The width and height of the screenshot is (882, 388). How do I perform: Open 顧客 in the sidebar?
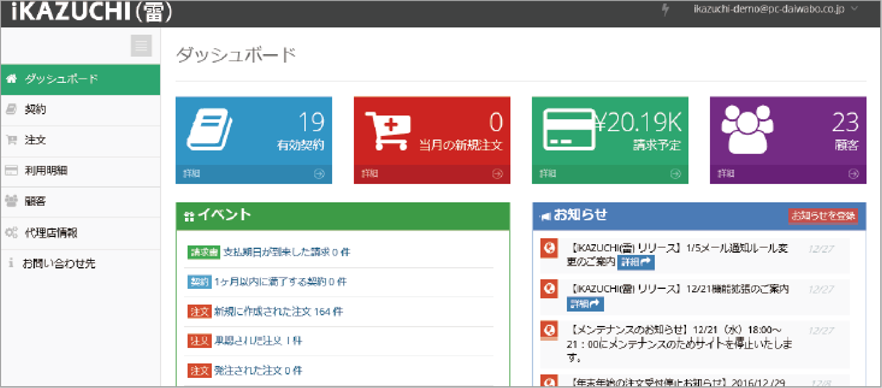(80, 201)
